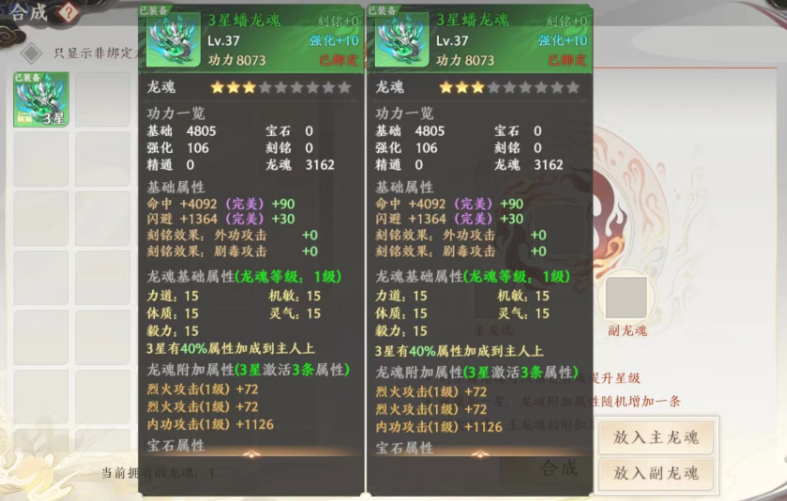Click the empty 副龙魂 slot
Image resolution: width=787 pixels, height=501 pixels.
(x=626, y=298)
